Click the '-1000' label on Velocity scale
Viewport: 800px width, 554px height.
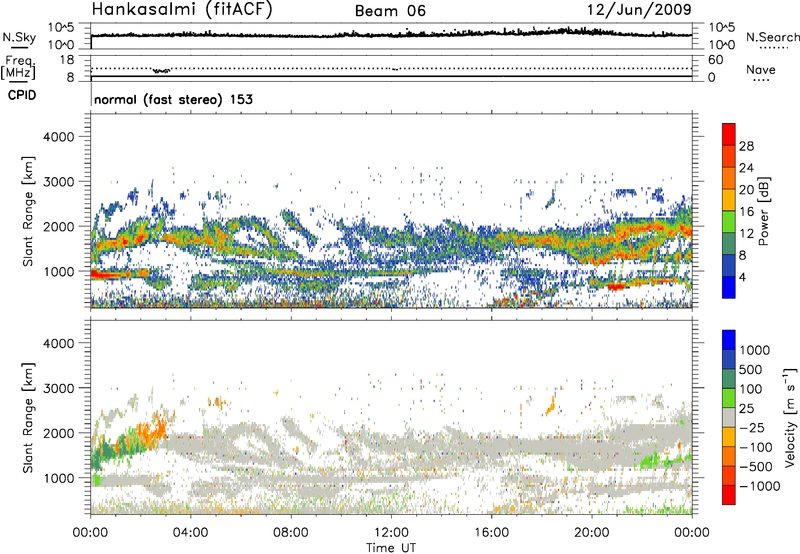[760, 486]
